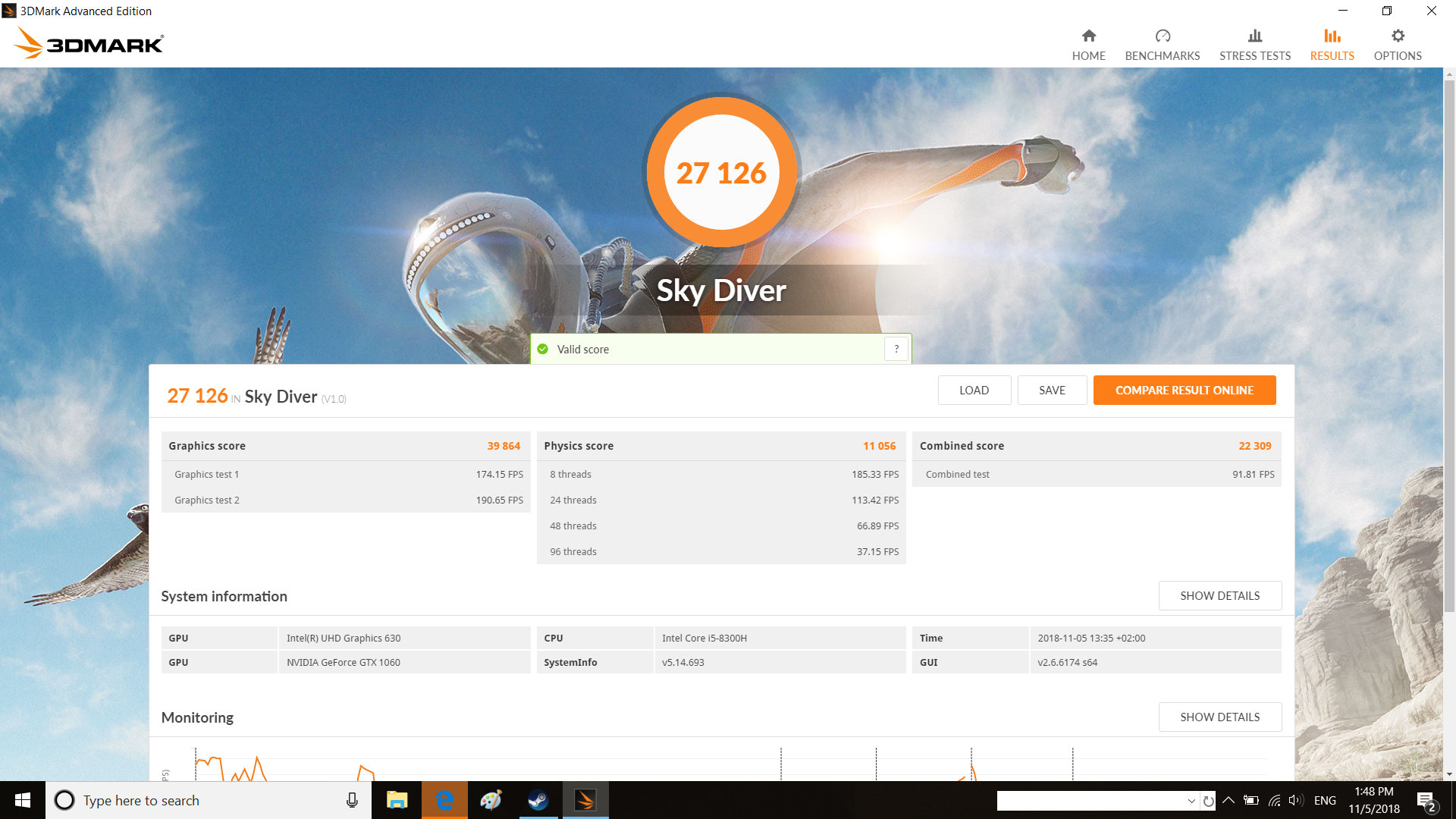Click the Cortana circle icon
Image resolution: width=1456 pixels, height=819 pixels.
[x=64, y=800]
